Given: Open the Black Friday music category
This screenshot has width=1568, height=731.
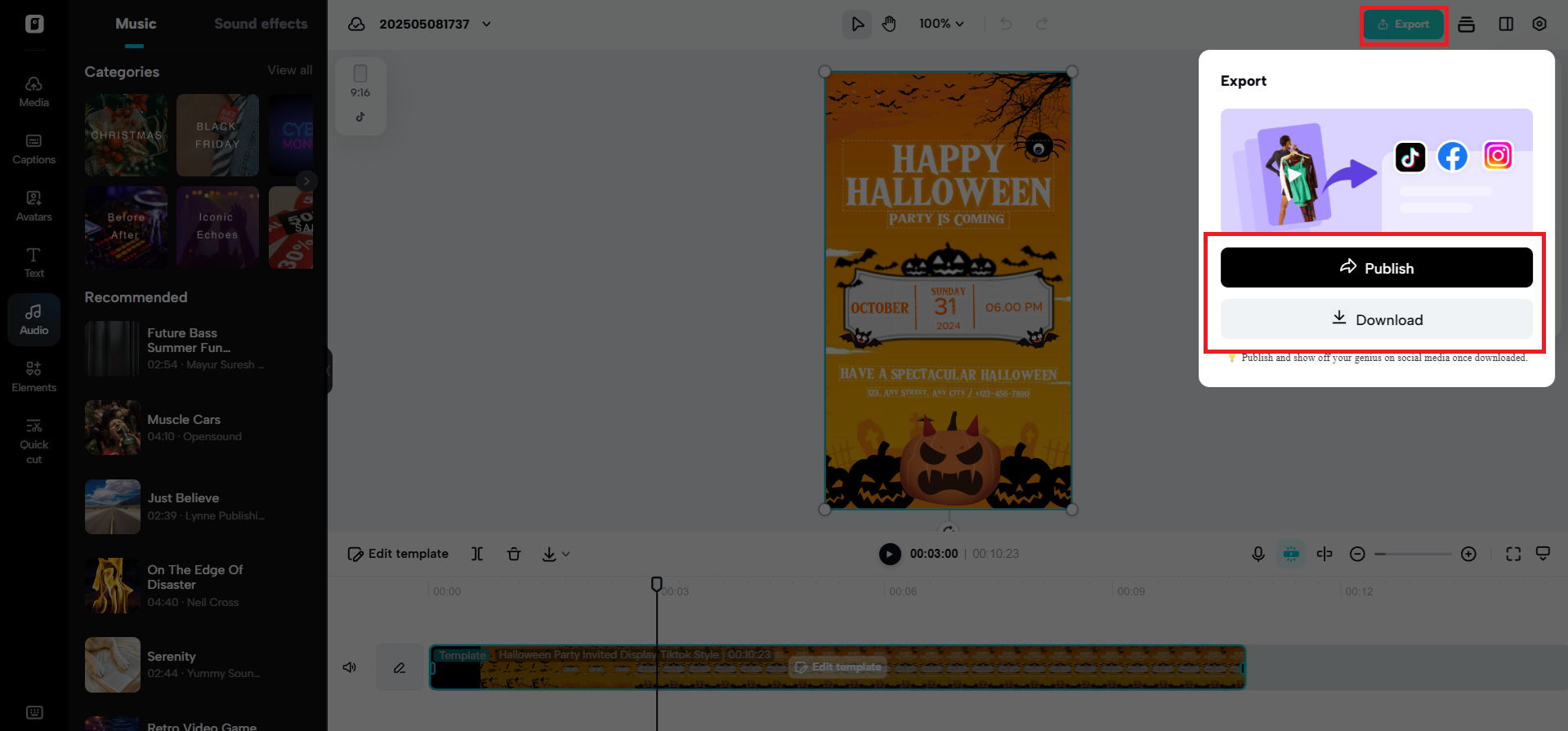Looking at the screenshot, I should 217,135.
